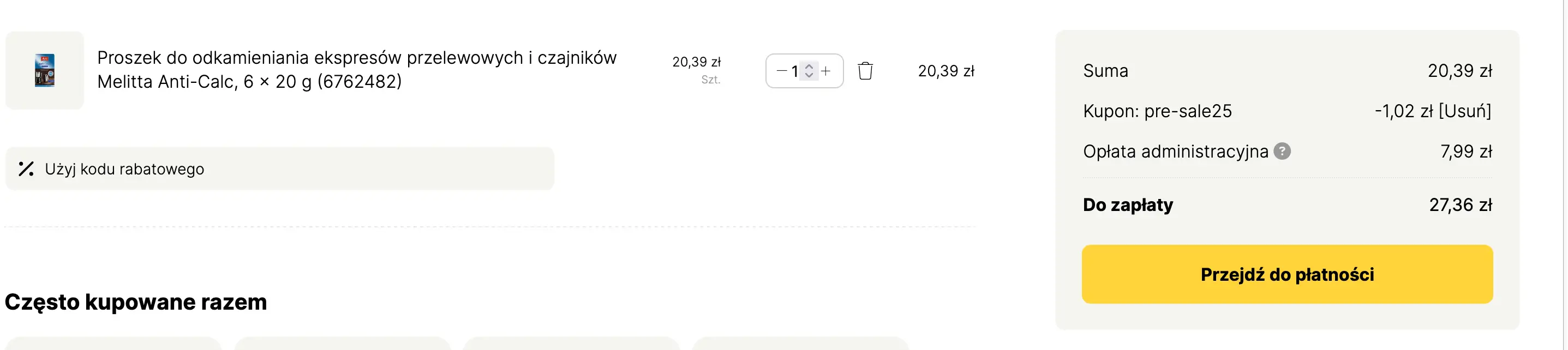Delete the Melitta Anti-Calc item with trash icon
1568x350 pixels.
(865, 71)
